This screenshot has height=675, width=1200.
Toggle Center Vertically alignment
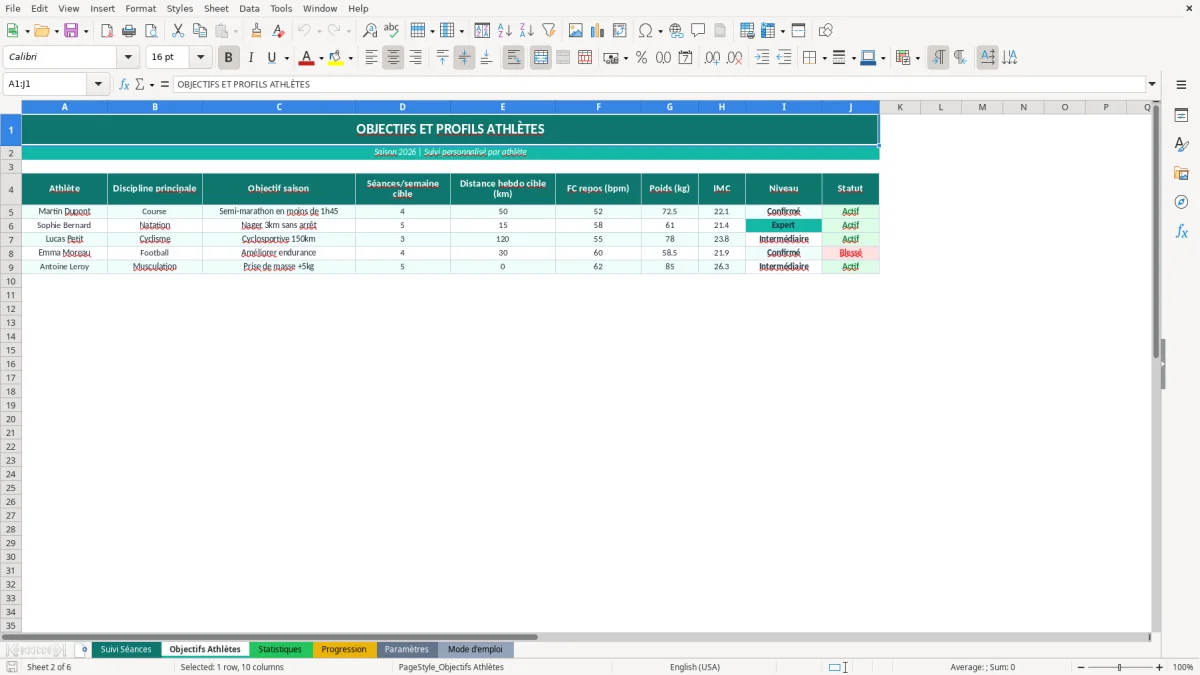[x=464, y=58]
